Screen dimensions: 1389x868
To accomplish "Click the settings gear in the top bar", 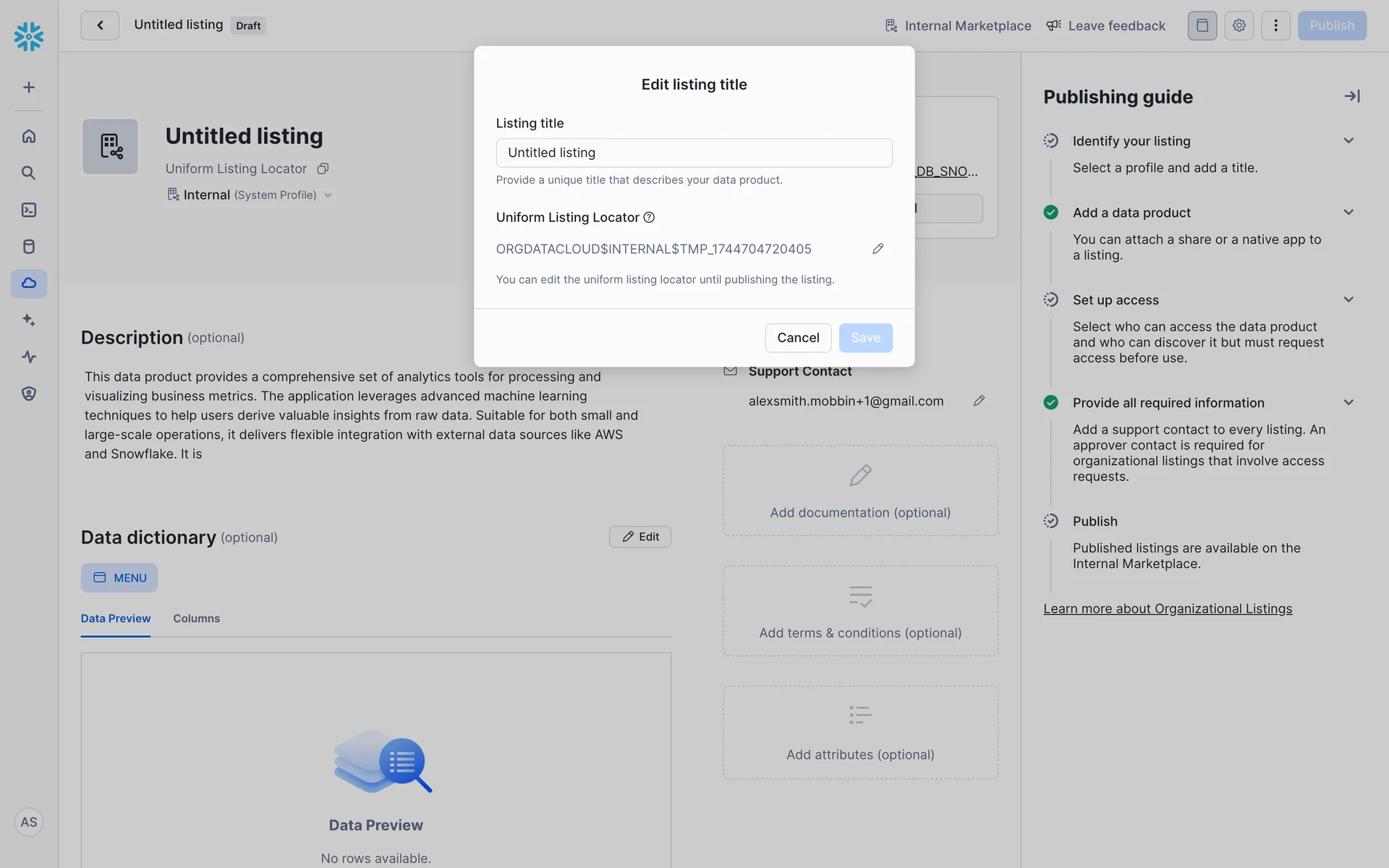I will 1239,25.
